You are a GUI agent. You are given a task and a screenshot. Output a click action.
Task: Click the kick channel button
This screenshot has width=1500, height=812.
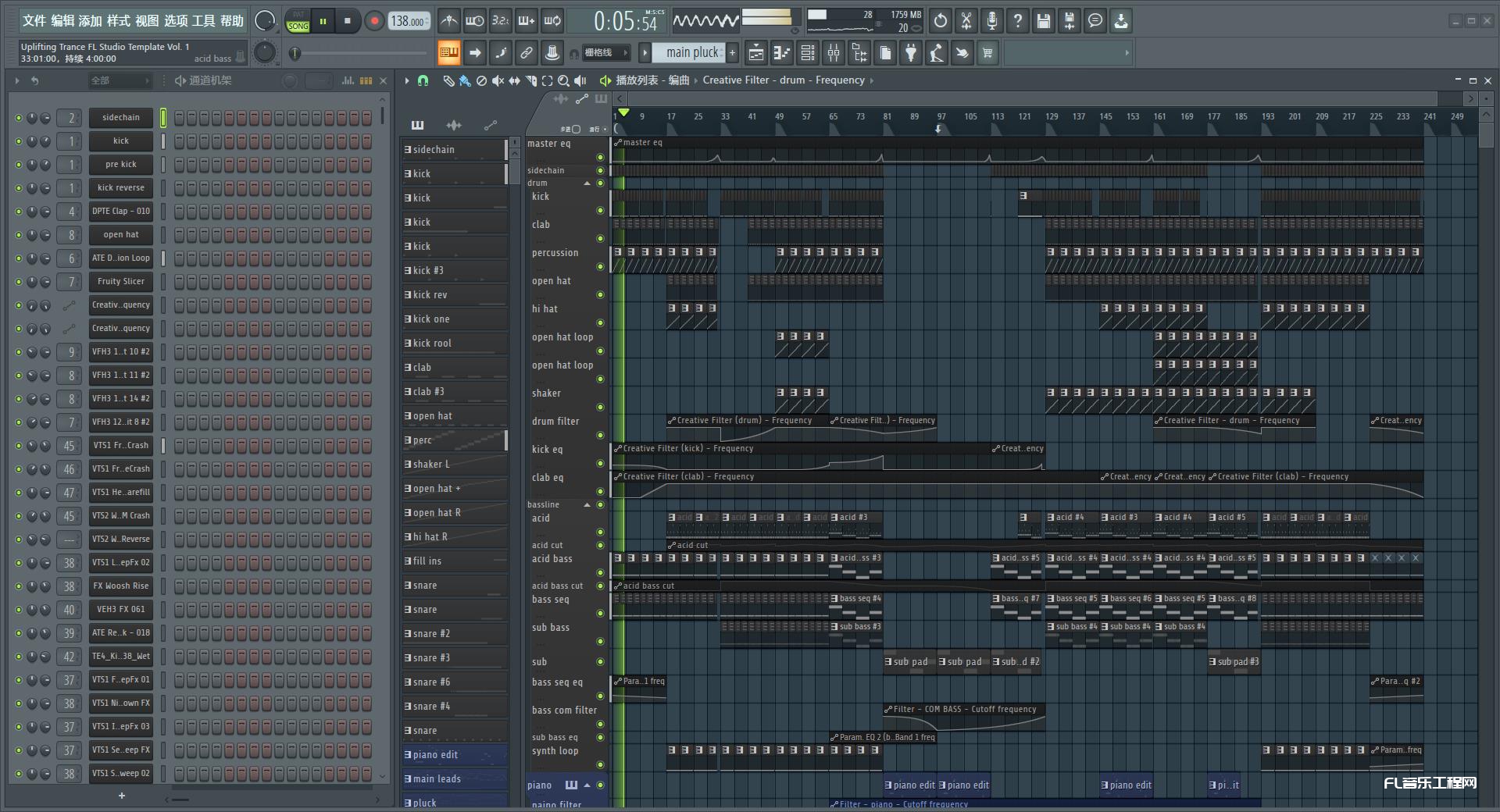click(x=121, y=141)
